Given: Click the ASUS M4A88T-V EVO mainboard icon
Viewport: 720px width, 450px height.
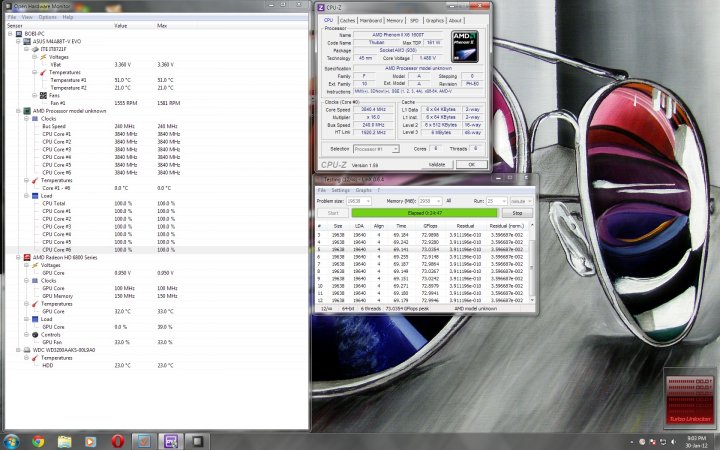Looking at the screenshot, I should 27,41.
